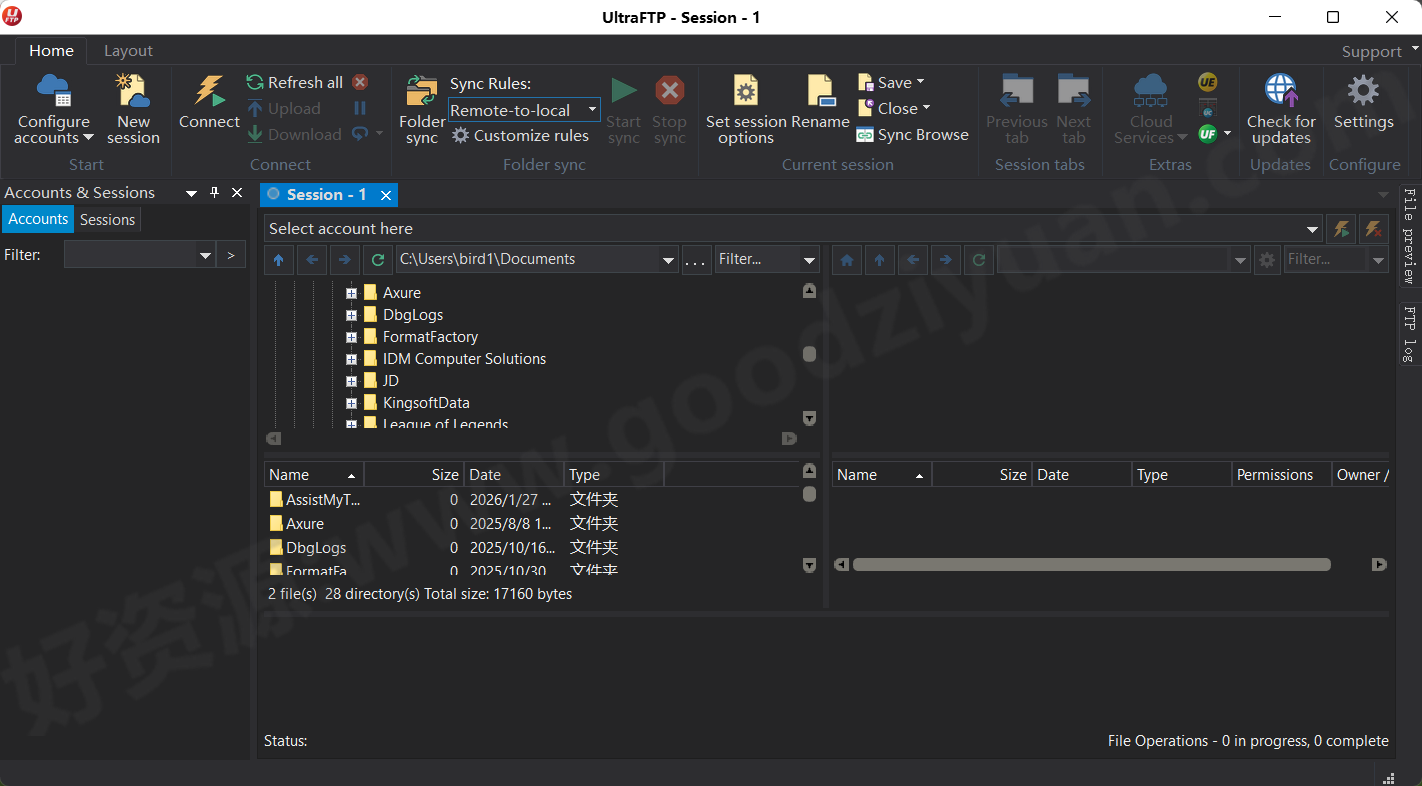This screenshot has width=1422, height=786.
Task: Open the Sync Rules dropdown
Action: [x=591, y=110]
